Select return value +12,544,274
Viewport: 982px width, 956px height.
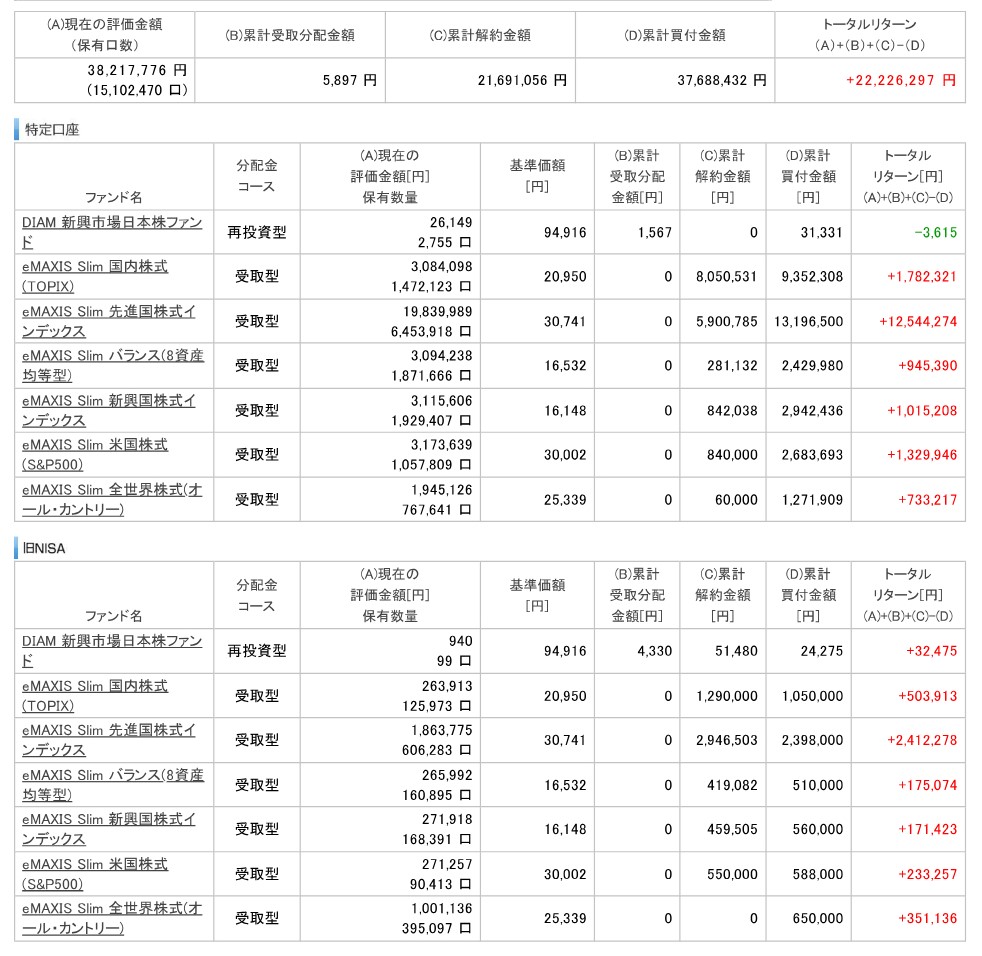917,321
